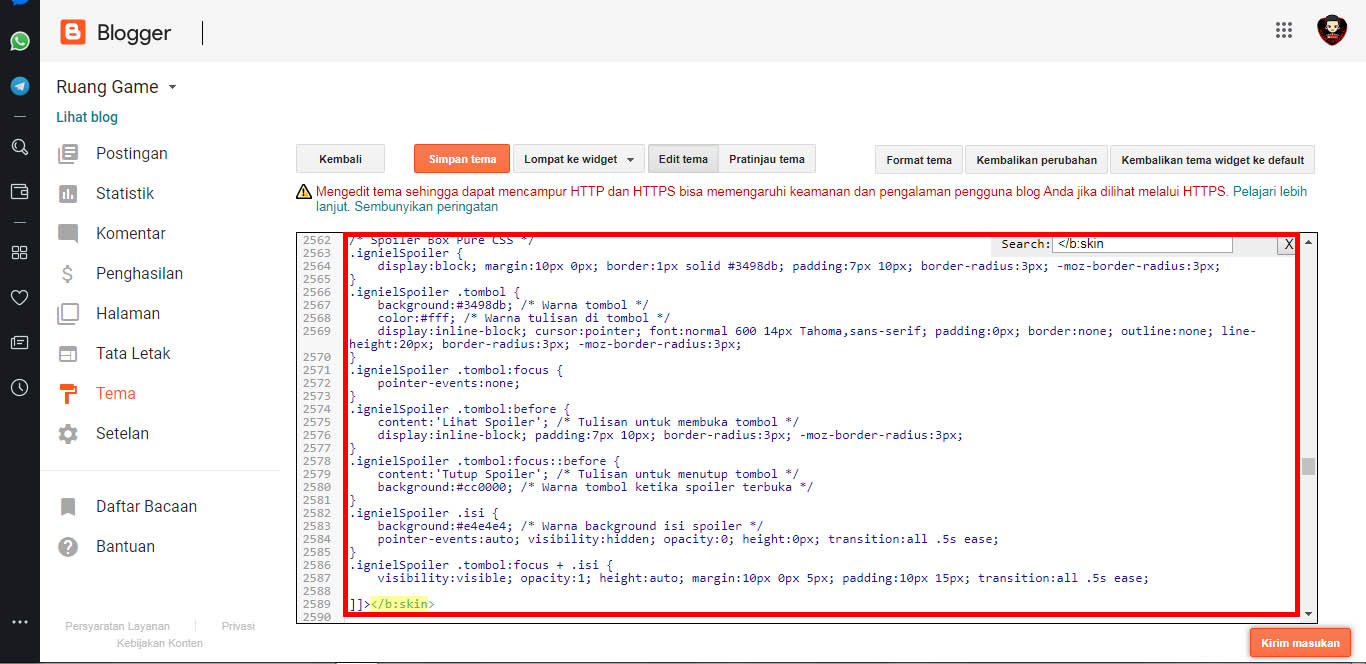The width and height of the screenshot is (1366, 664).
Task: Click the Setelan gear icon
Action: click(68, 434)
